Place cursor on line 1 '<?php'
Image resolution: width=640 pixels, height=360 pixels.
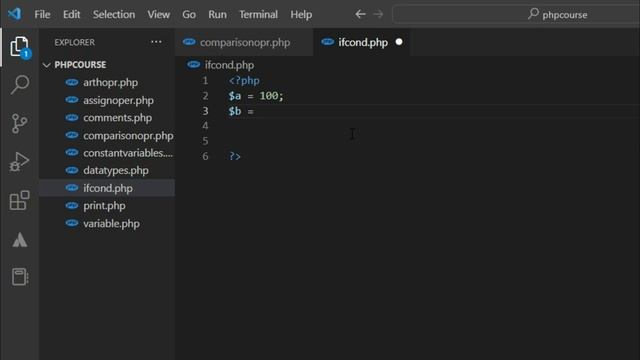click(x=244, y=80)
